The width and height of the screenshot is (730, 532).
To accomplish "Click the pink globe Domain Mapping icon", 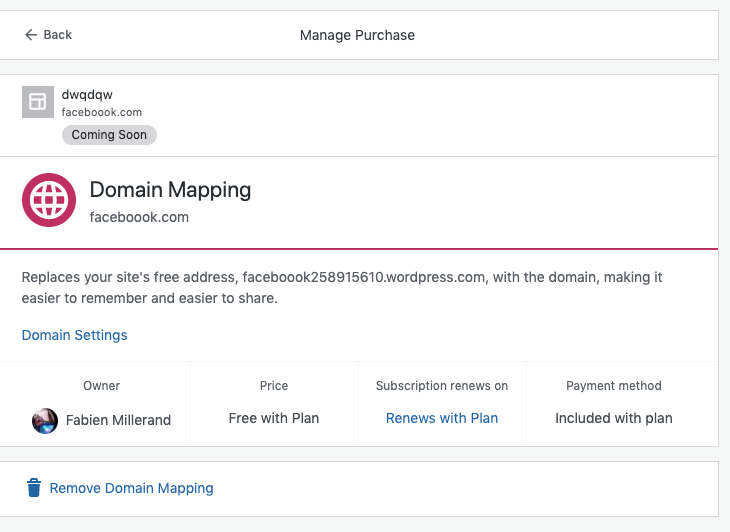I will (x=49, y=200).
